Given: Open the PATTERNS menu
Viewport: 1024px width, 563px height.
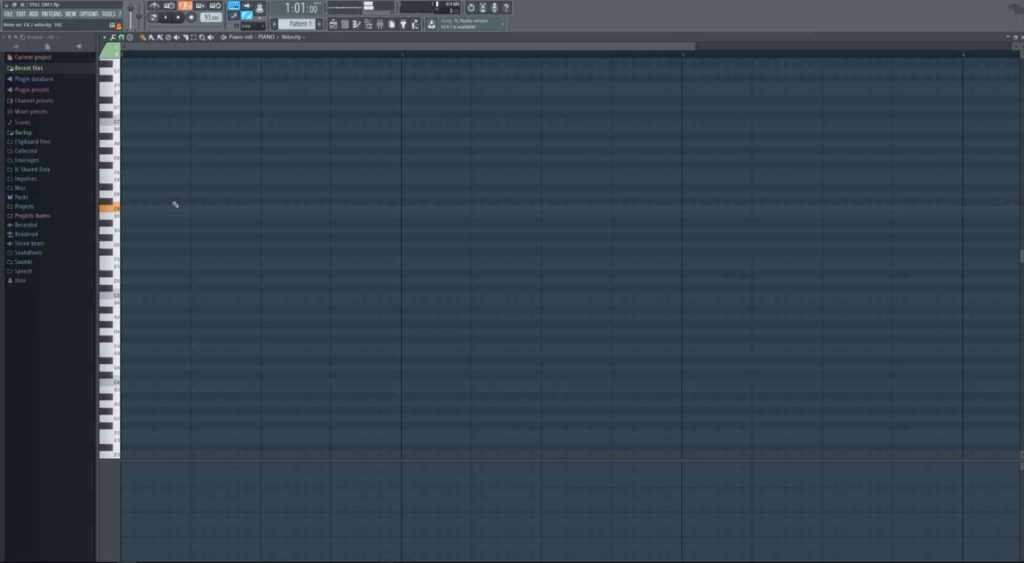Looking at the screenshot, I should tap(52, 14).
